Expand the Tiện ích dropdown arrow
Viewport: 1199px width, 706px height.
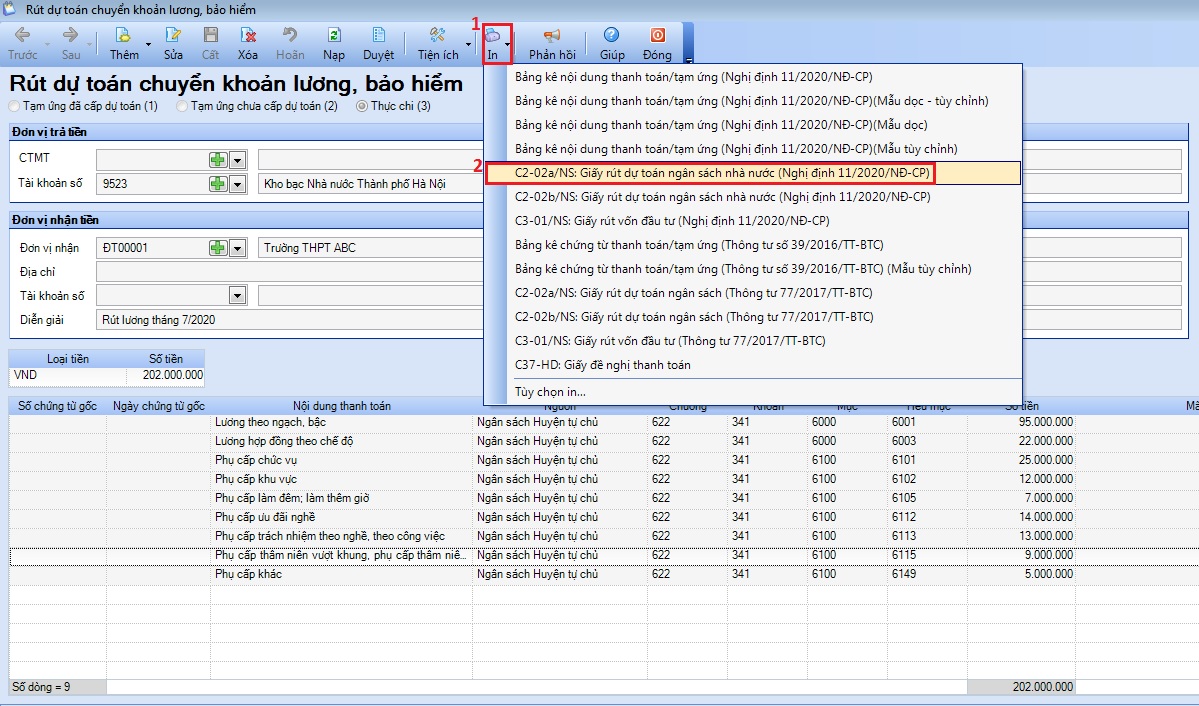[x=469, y=44]
